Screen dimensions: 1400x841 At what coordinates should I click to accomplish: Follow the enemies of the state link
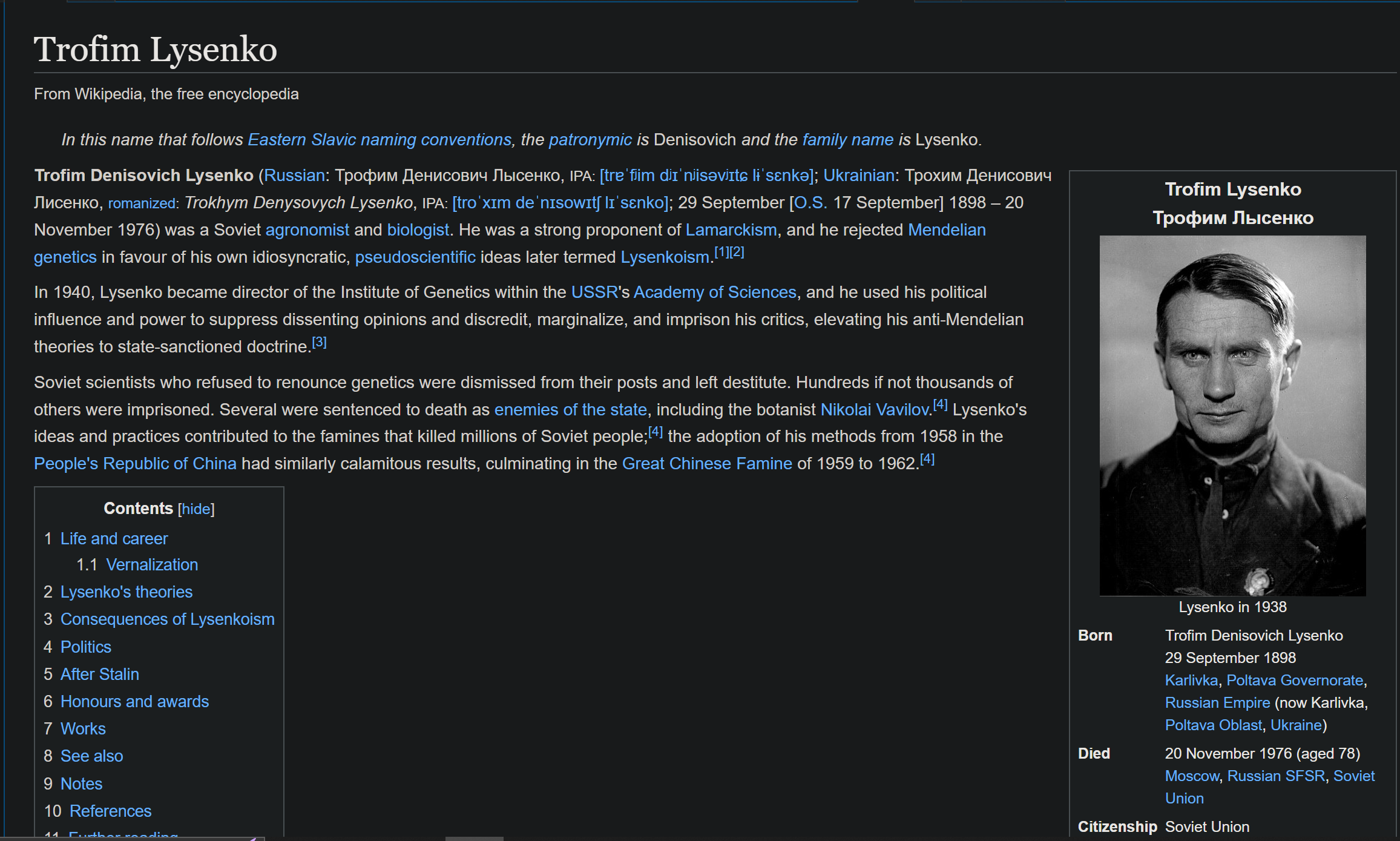click(571, 410)
